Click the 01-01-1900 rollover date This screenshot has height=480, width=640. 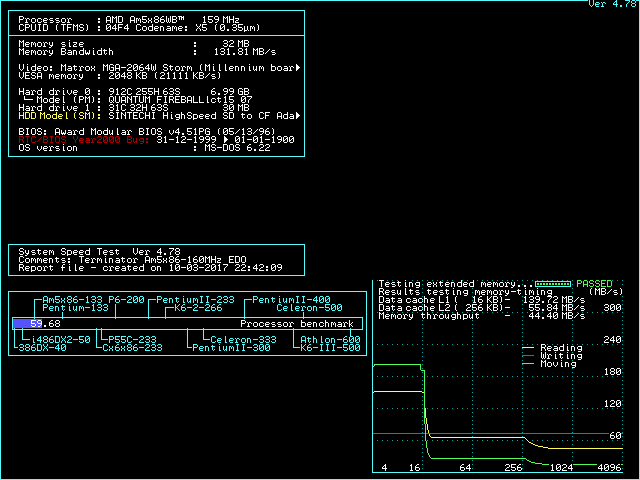tap(264, 140)
